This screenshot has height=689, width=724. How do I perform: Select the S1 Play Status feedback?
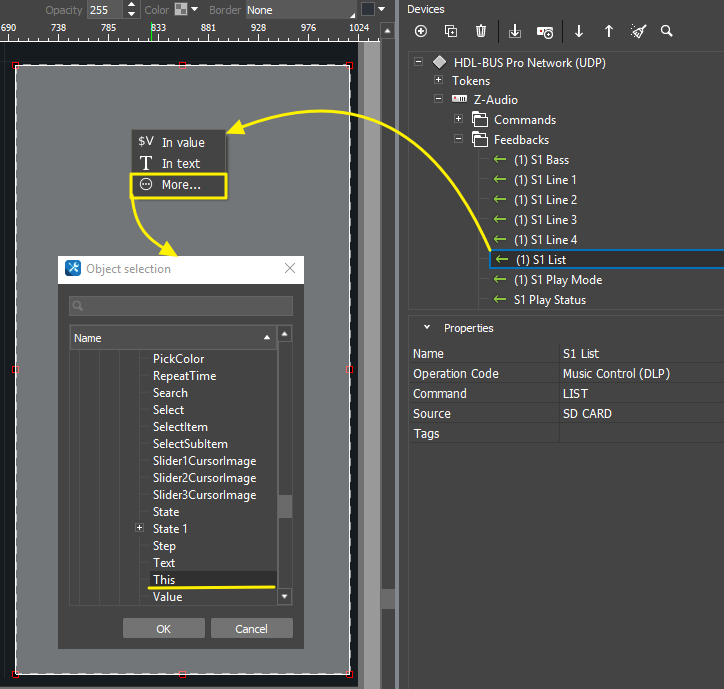(549, 300)
